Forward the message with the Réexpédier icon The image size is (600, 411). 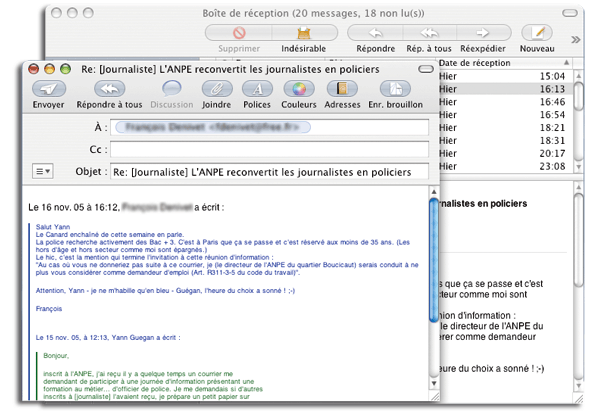(483, 33)
